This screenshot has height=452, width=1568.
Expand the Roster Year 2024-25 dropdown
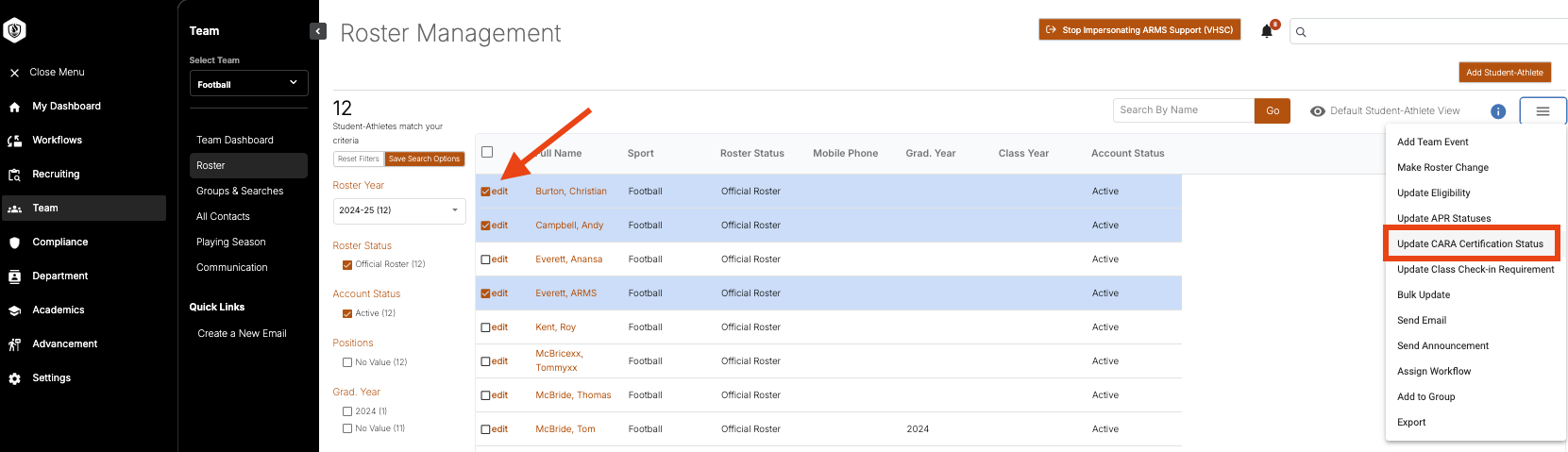399,210
